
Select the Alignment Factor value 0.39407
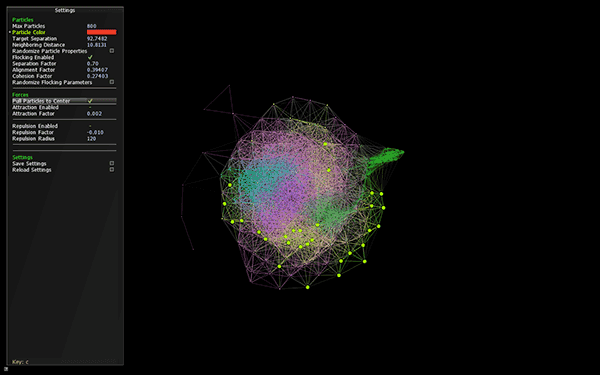pyautogui.click(x=97, y=70)
